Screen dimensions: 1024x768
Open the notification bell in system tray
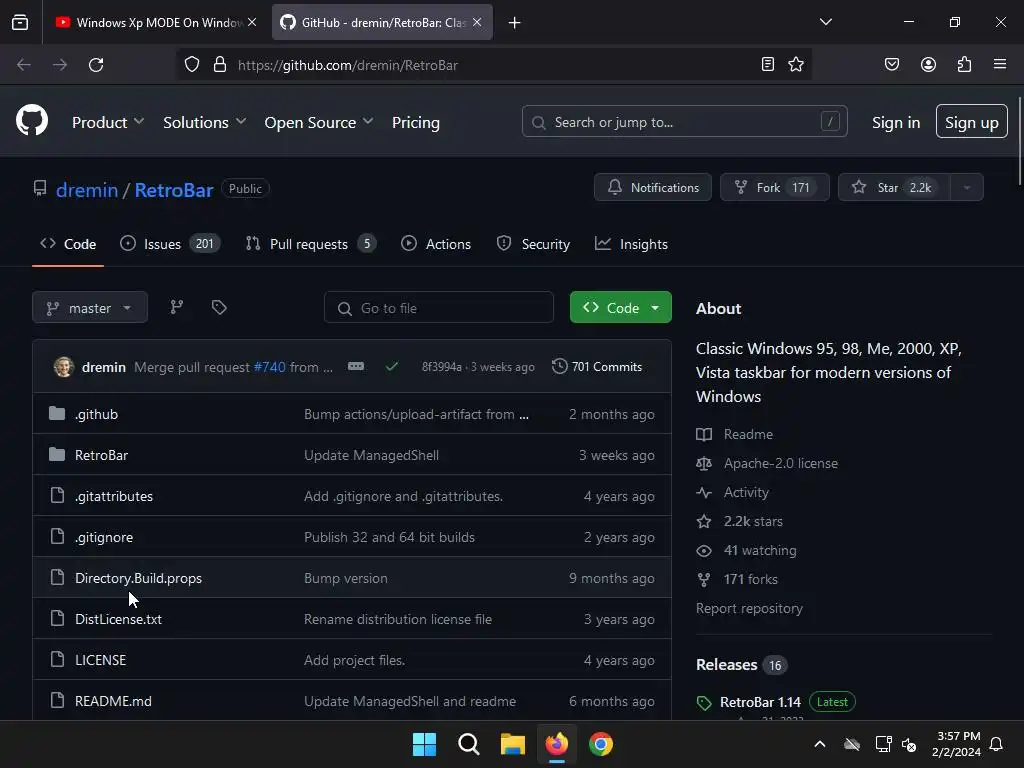[x=997, y=744]
